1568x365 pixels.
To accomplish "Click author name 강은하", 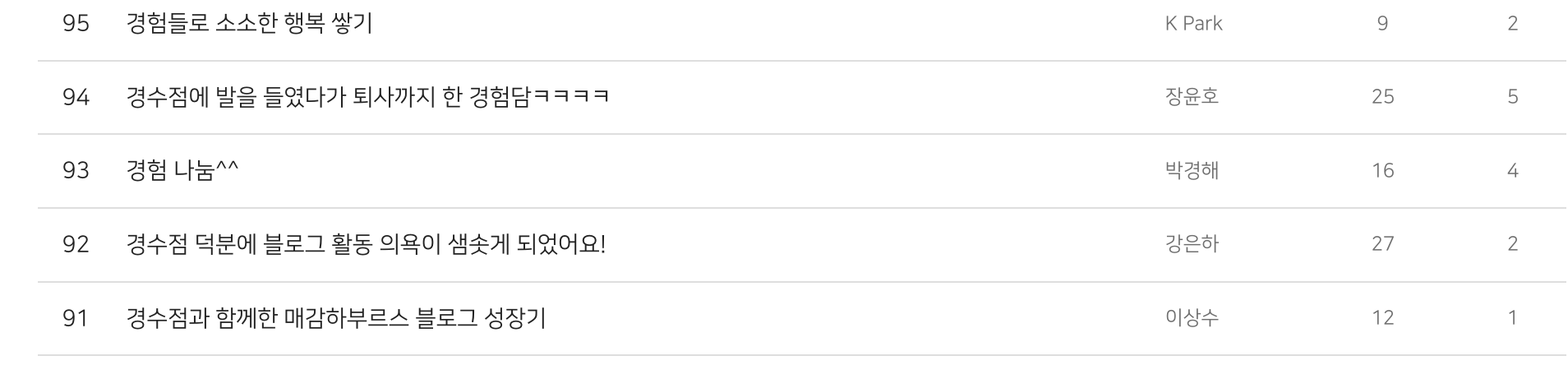I will pos(1192,244).
